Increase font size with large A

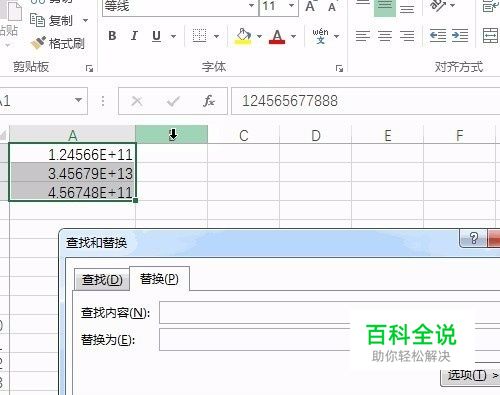click(x=310, y=6)
